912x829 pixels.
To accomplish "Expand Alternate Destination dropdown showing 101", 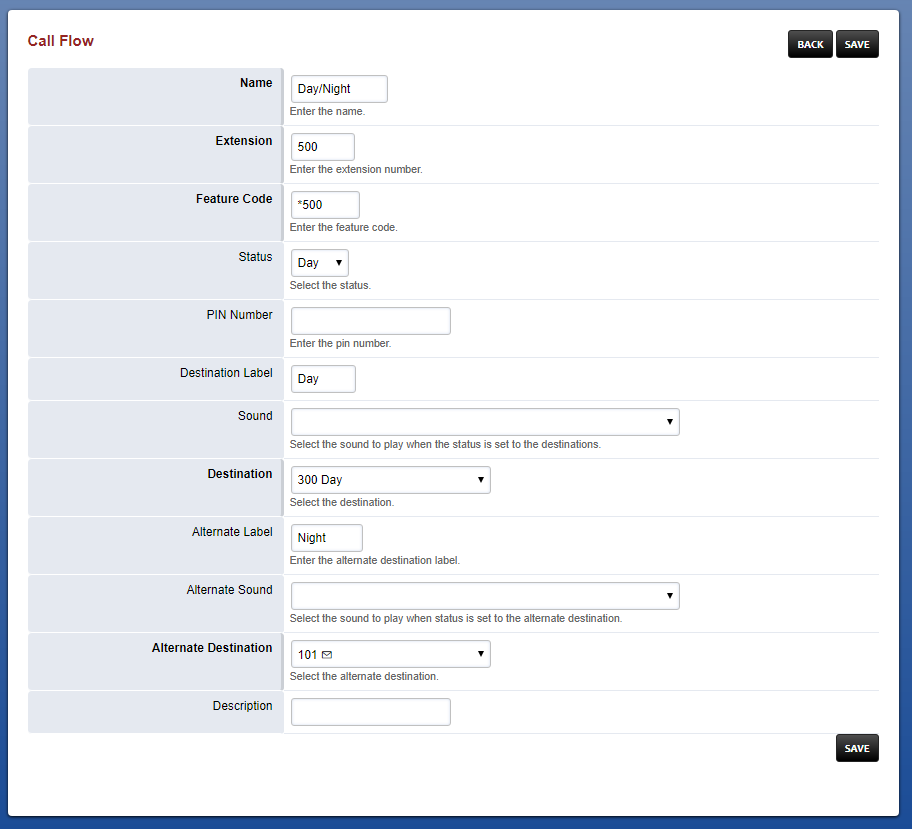I will (x=390, y=654).
